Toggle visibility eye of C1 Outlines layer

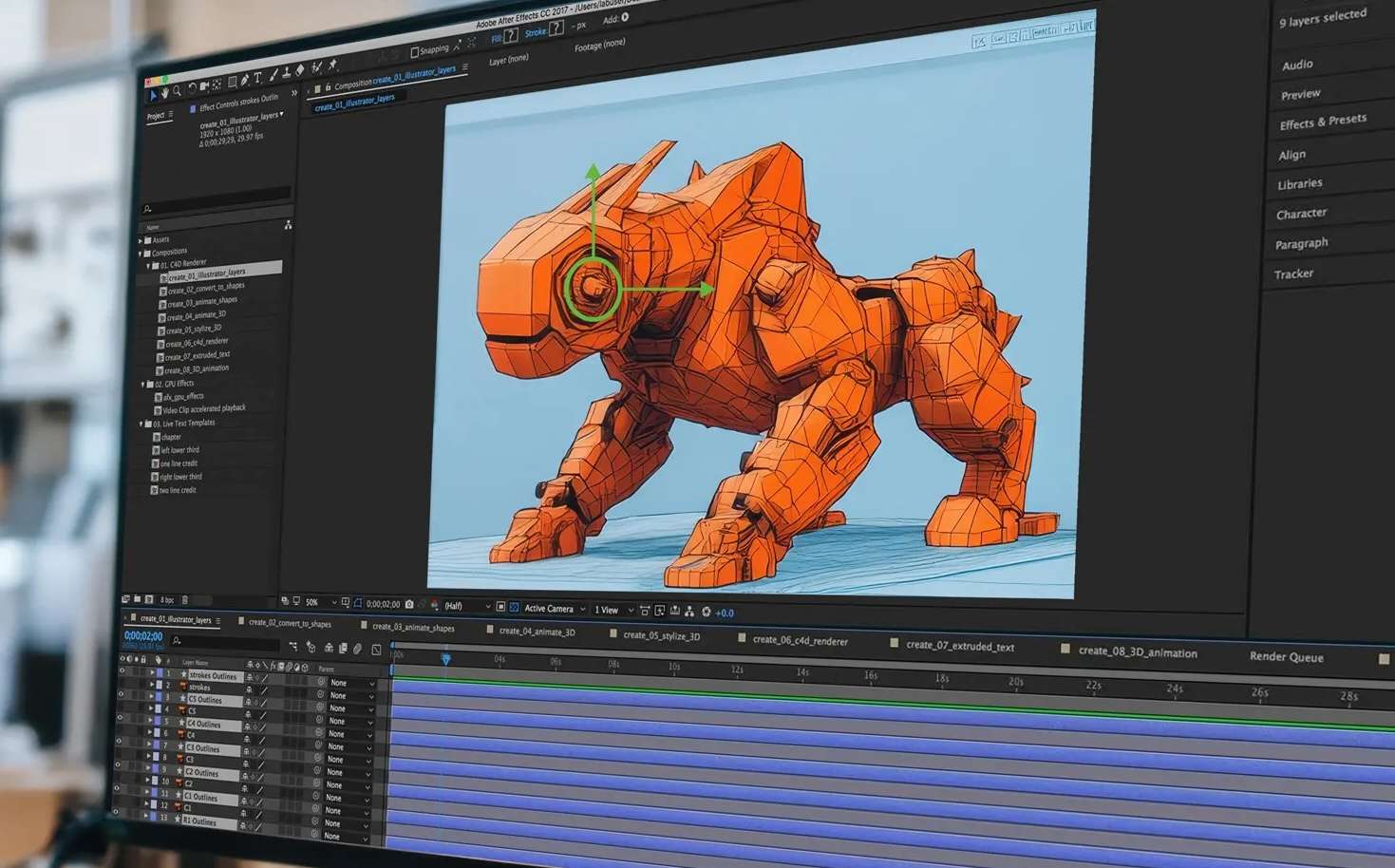[117, 788]
